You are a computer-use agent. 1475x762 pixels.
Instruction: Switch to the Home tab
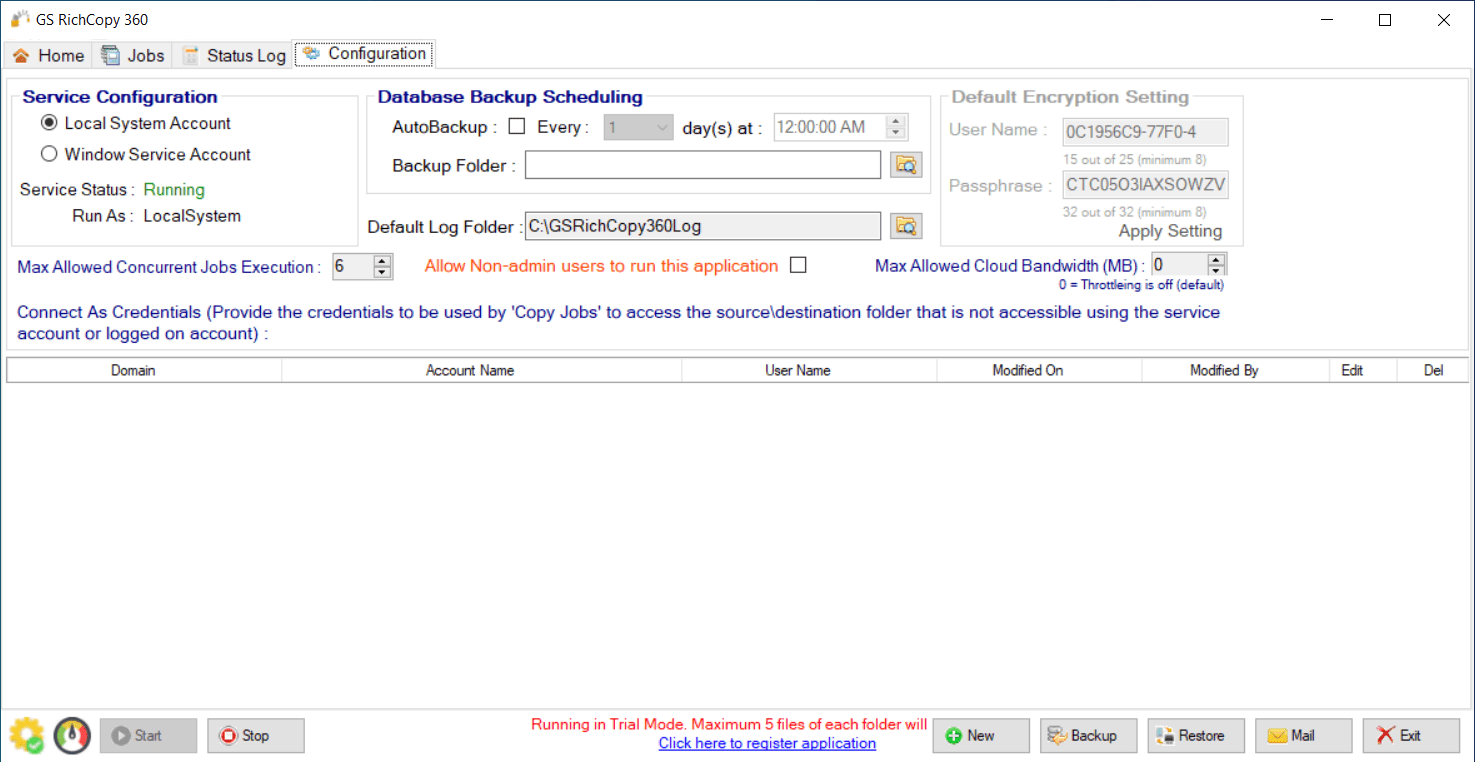pyautogui.click(x=48, y=56)
